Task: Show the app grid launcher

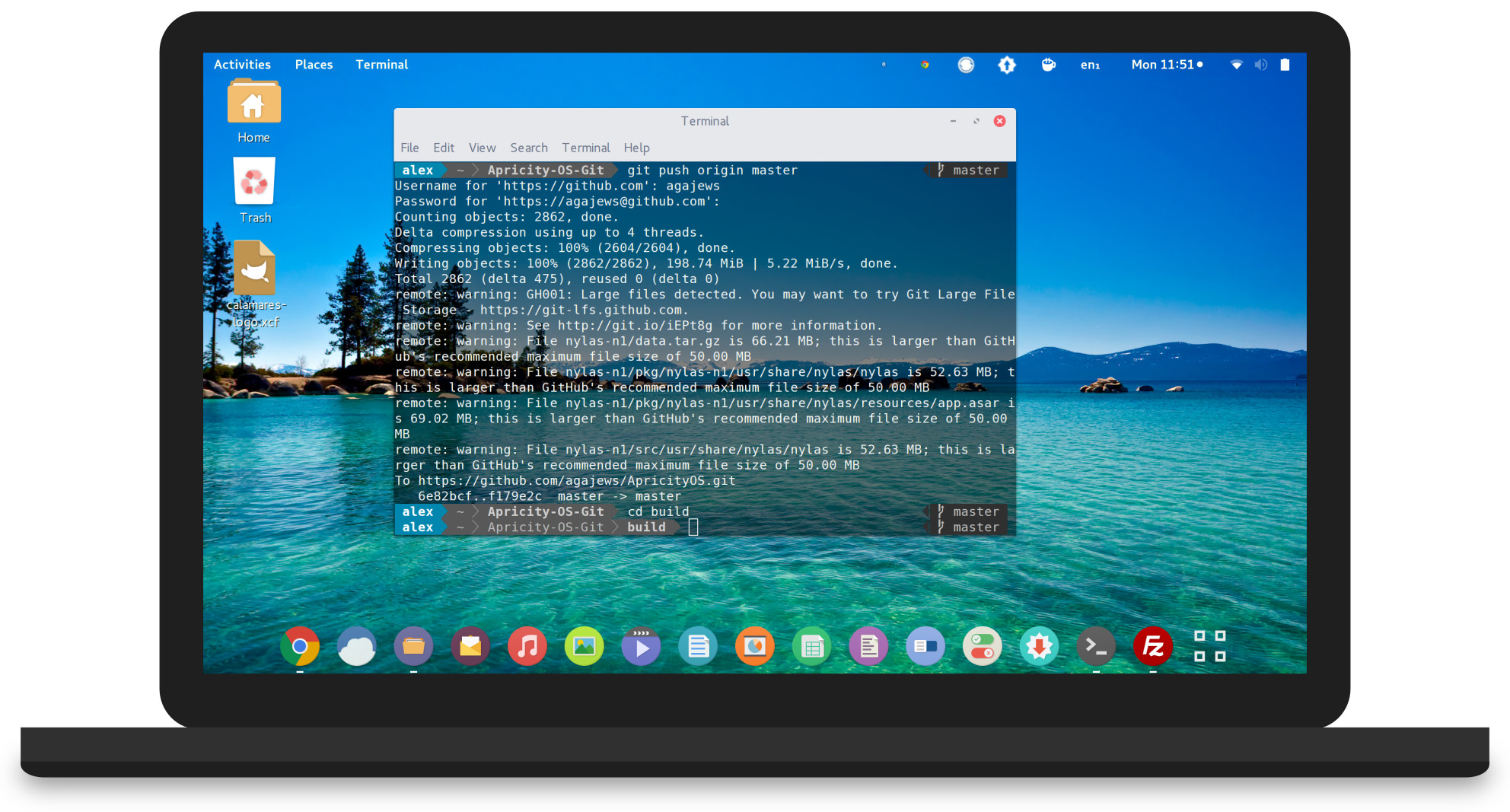Action: tap(1209, 646)
